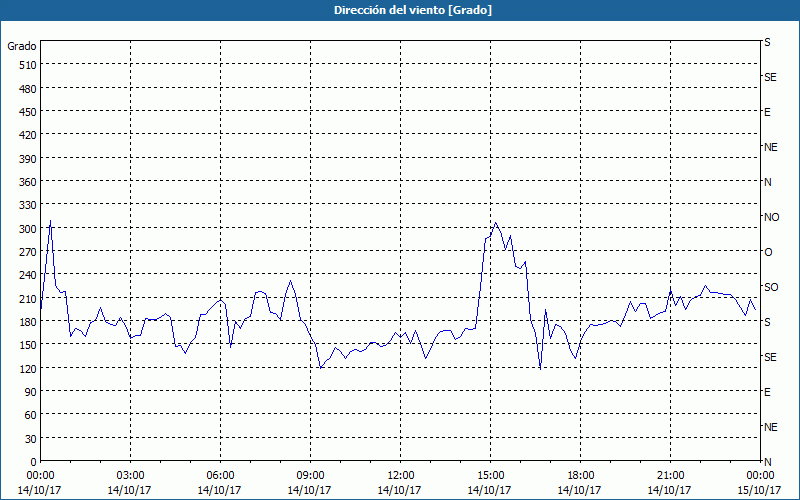
Task: Click the 'N' compass label at 360 level
Action: (767, 182)
